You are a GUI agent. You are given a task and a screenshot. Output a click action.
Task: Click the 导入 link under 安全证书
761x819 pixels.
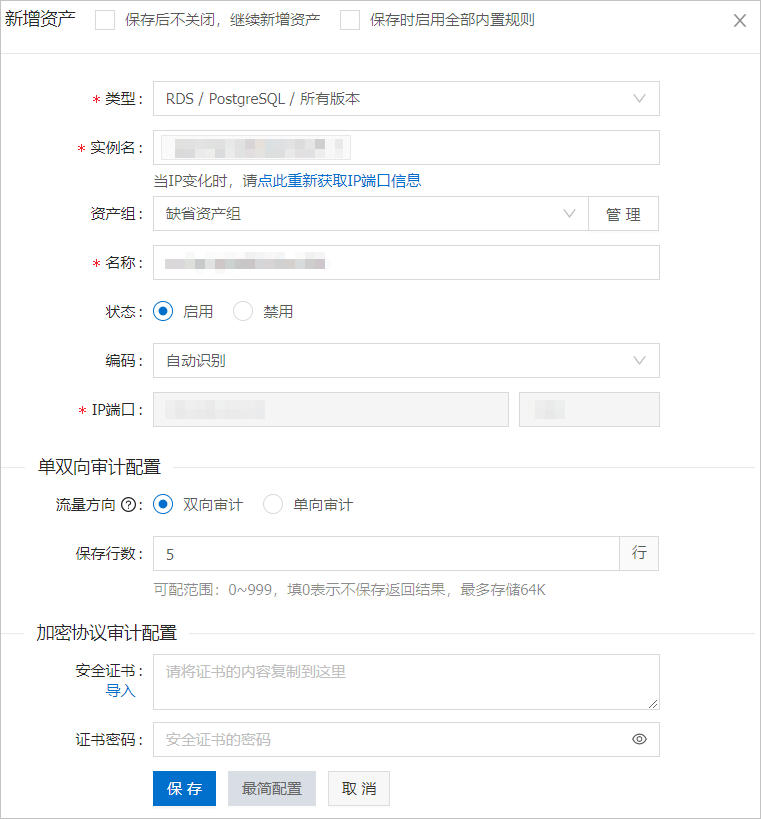120,691
